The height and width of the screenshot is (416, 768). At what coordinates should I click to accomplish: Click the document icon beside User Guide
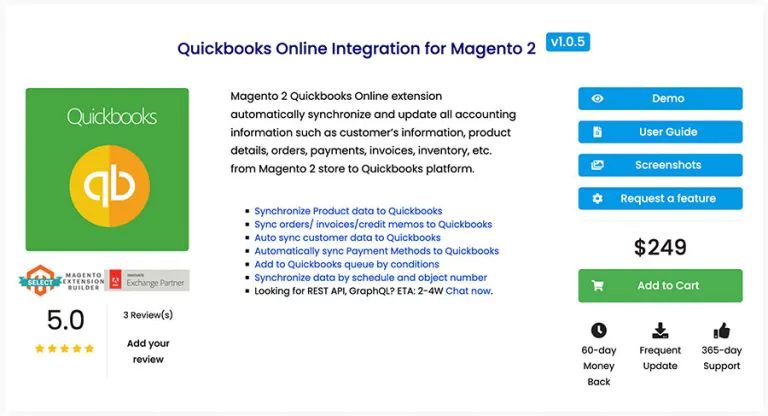tap(597, 132)
